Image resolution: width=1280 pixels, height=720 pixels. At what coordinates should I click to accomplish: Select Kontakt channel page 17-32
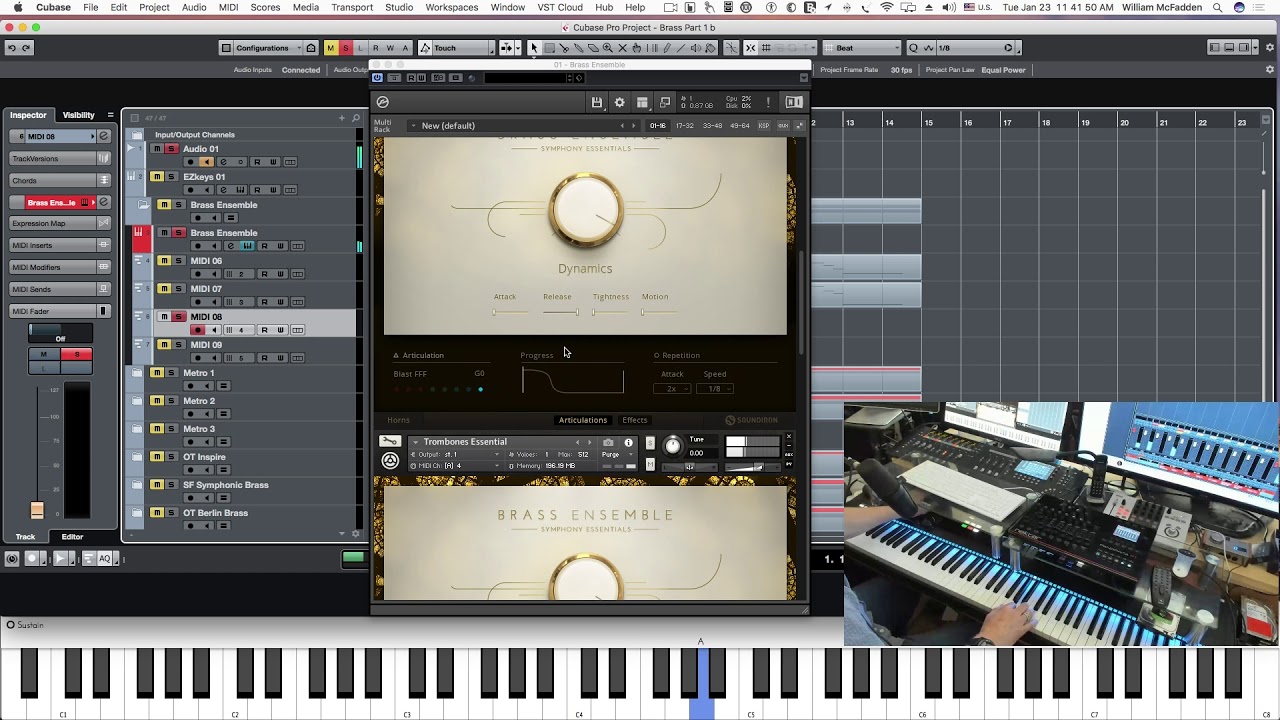click(x=685, y=126)
